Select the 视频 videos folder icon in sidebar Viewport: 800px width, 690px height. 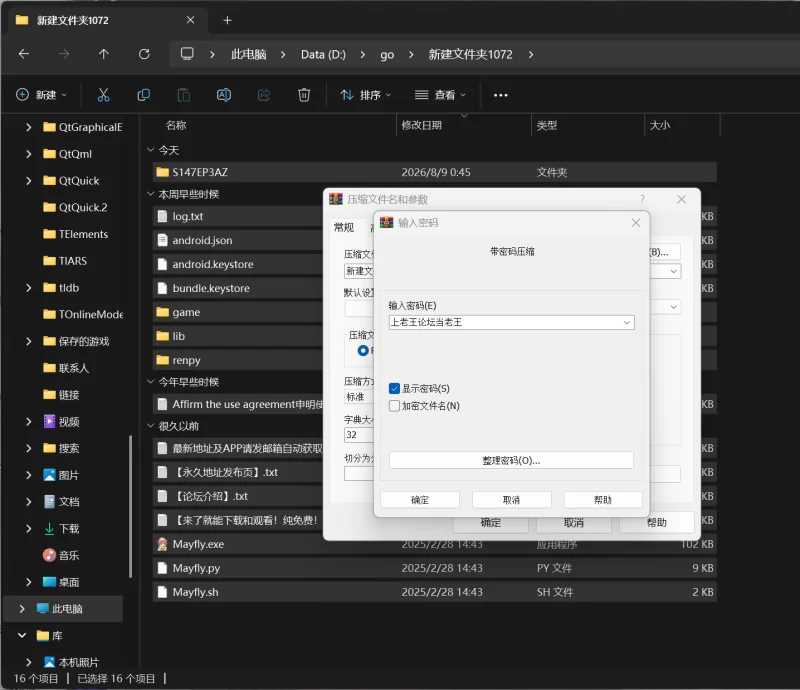coord(49,422)
